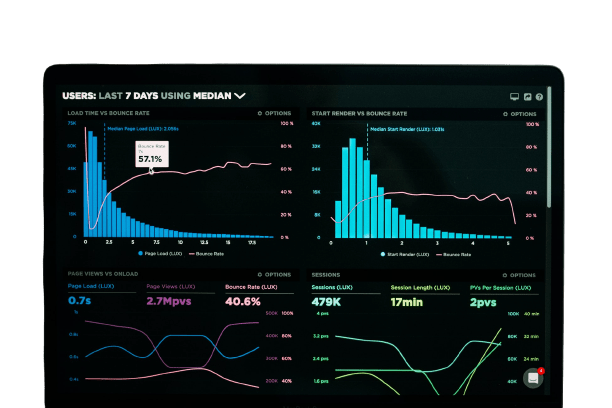The image size is (612, 408).
Task: Expand the chevron next to MEDIAN
Action: coord(239,97)
